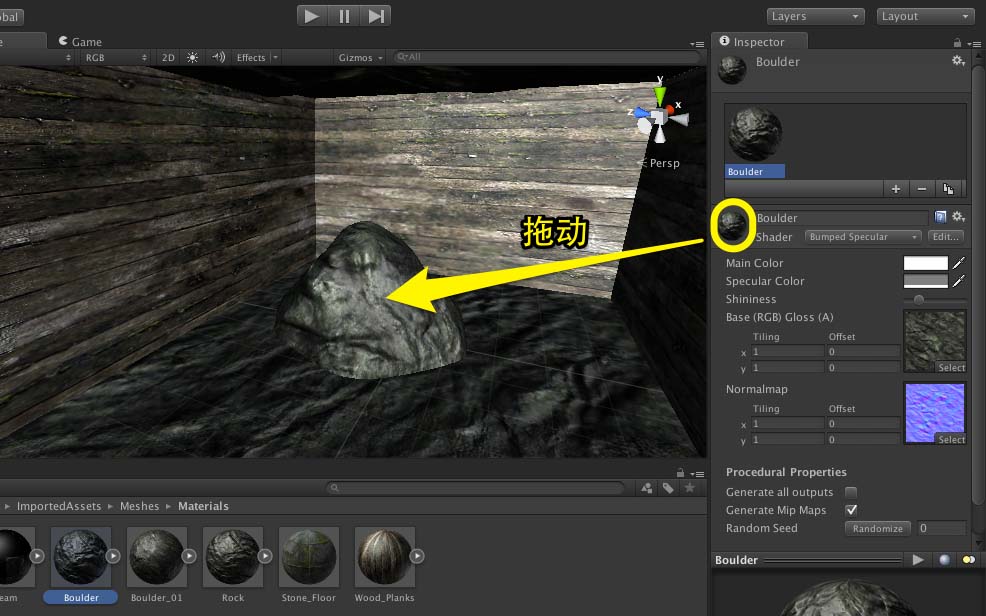Uncheck Generate Mip Maps checkbox
The height and width of the screenshot is (616, 986).
pyautogui.click(x=851, y=510)
